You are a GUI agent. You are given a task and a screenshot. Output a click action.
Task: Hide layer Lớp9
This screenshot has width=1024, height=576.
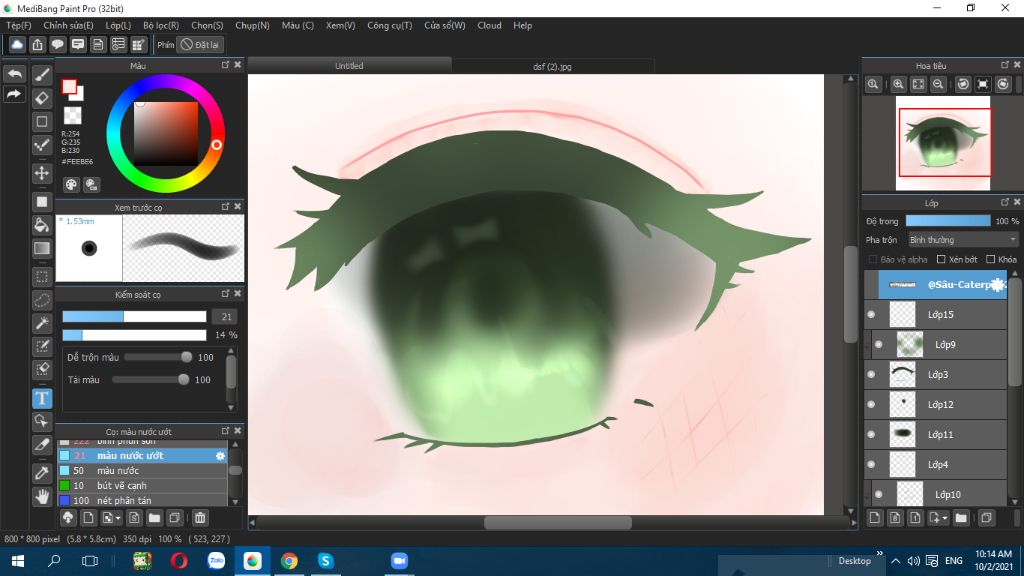pos(878,344)
